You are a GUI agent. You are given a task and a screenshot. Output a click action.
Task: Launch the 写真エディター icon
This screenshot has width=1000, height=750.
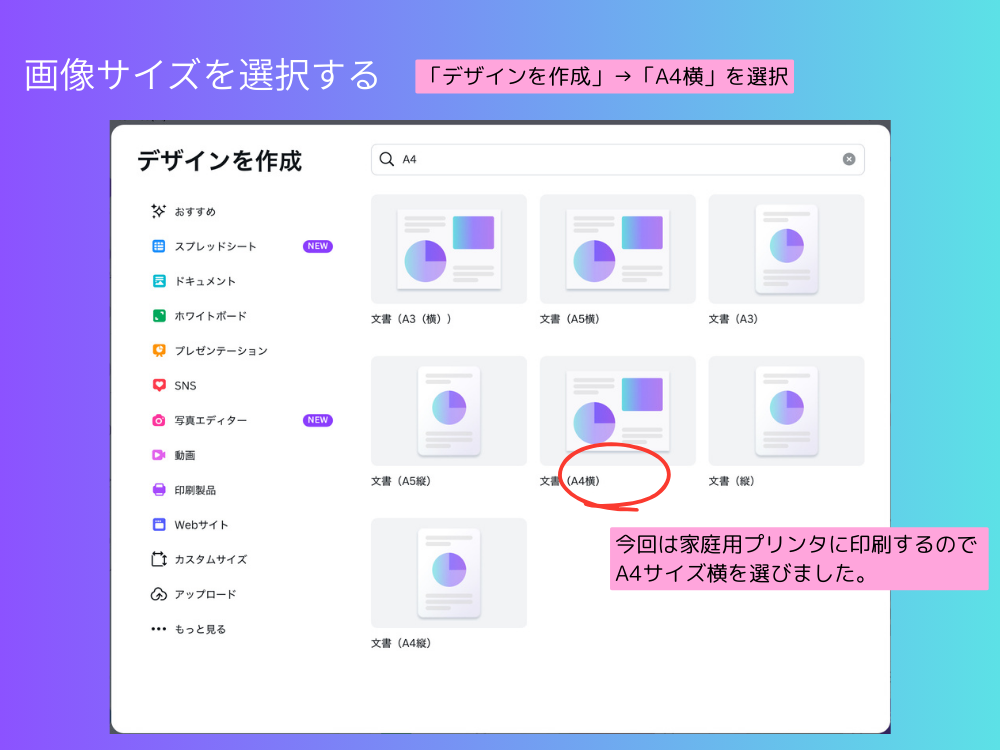158,420
